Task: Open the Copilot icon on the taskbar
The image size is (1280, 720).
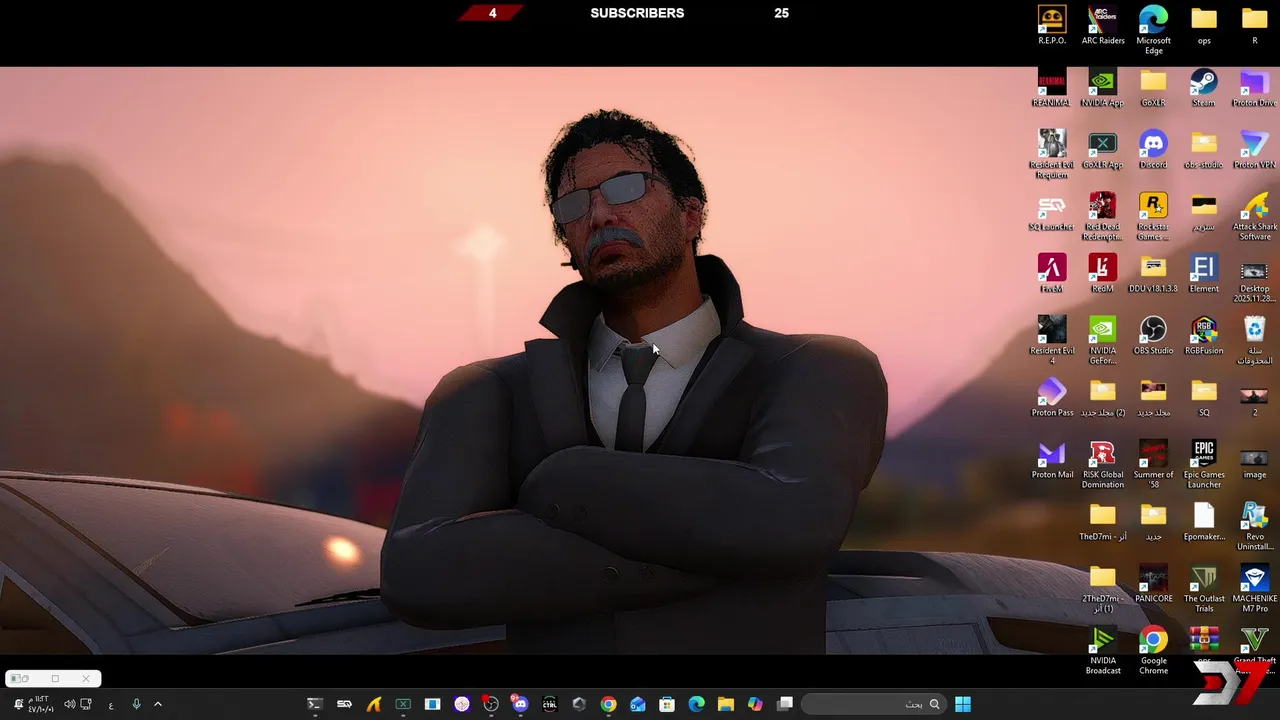Action: pyautogui.click(x=755, y=704)
